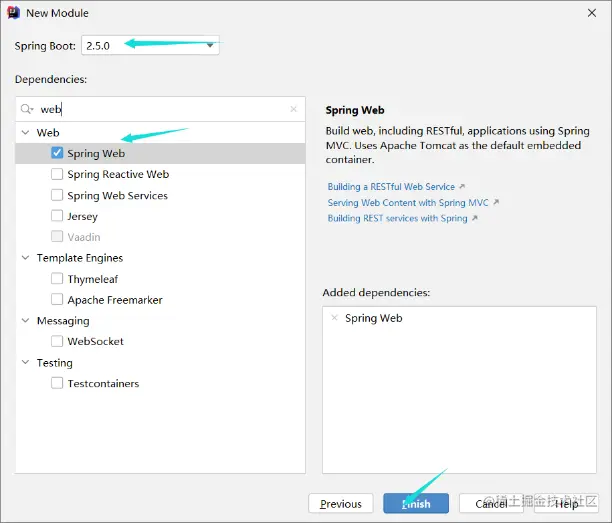The width and height of the screenshot is (612, 523).
Task: Click the search magnifier icon
Action: (x=27, y=109)
